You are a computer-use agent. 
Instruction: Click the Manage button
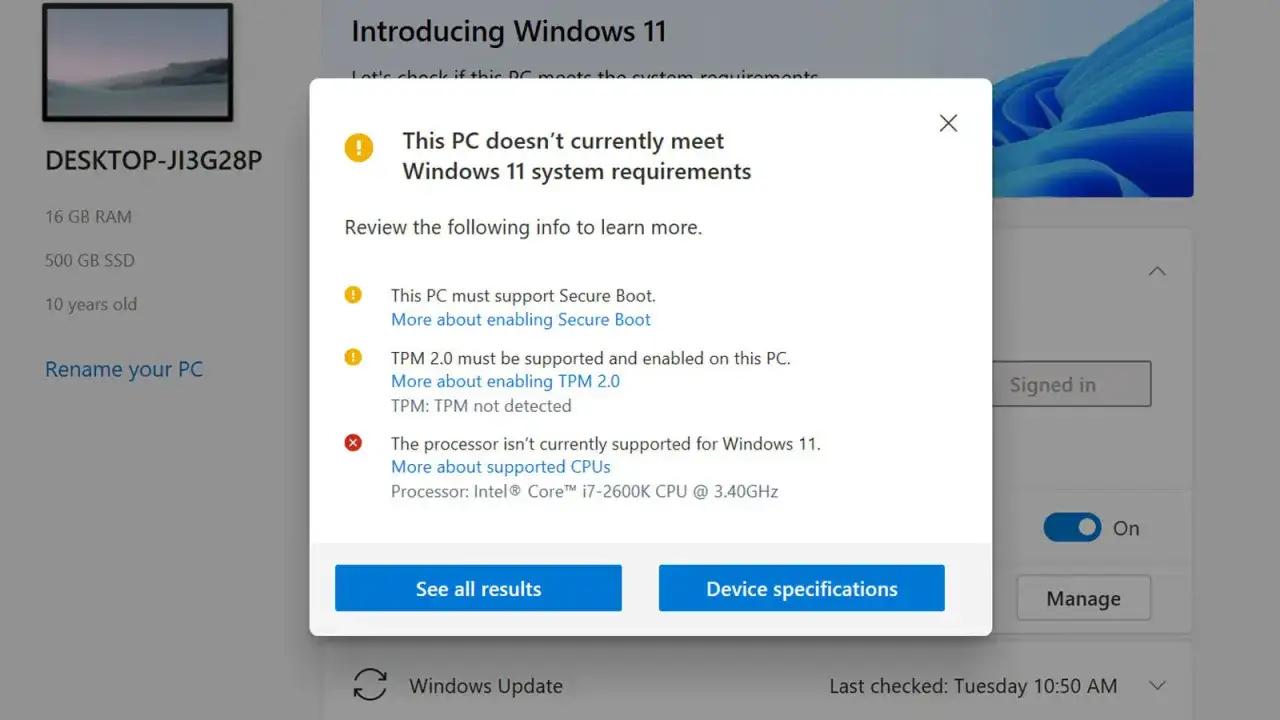[1083, 597]
